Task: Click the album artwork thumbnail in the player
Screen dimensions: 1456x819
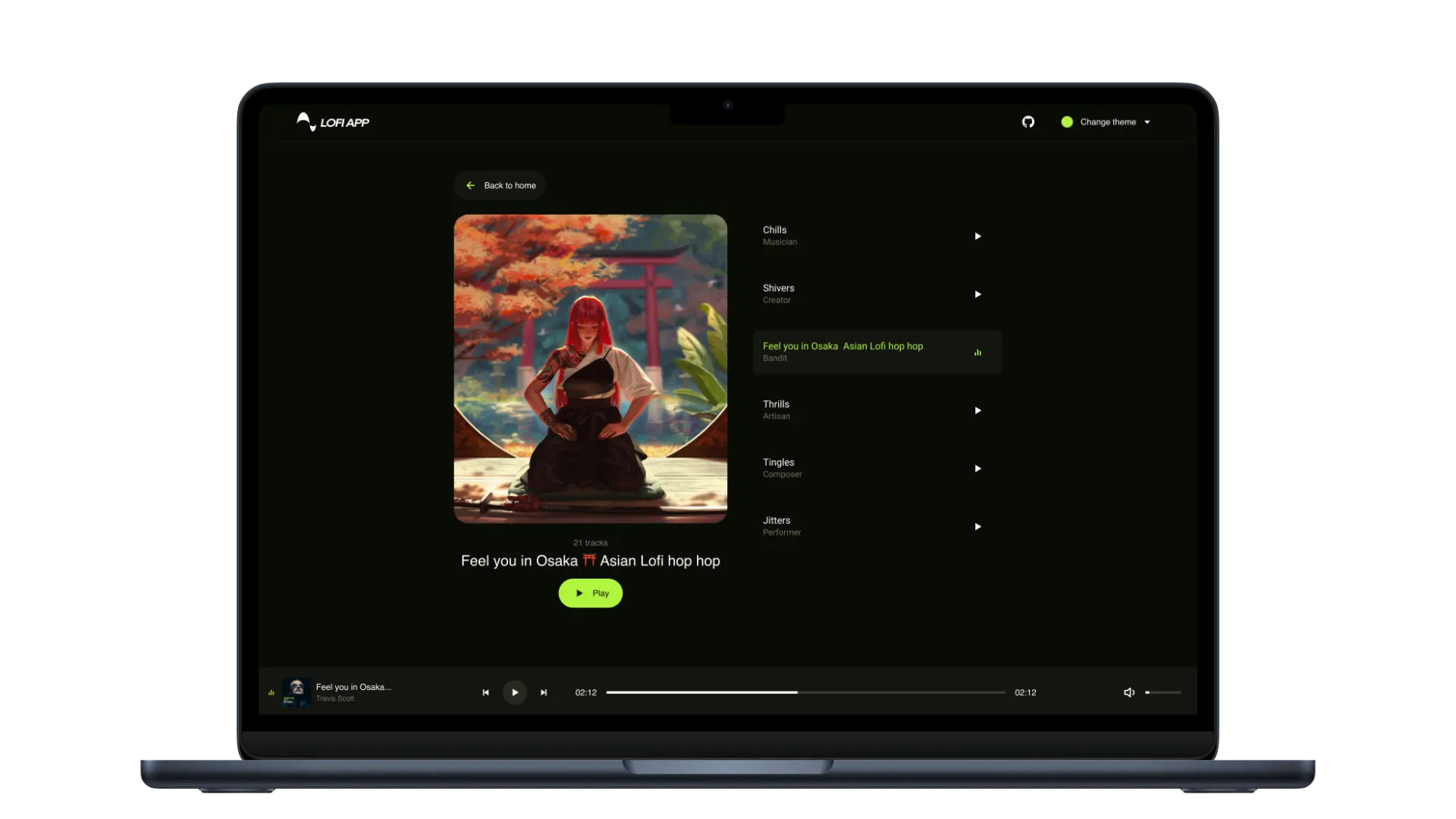Action: point(296,692)
